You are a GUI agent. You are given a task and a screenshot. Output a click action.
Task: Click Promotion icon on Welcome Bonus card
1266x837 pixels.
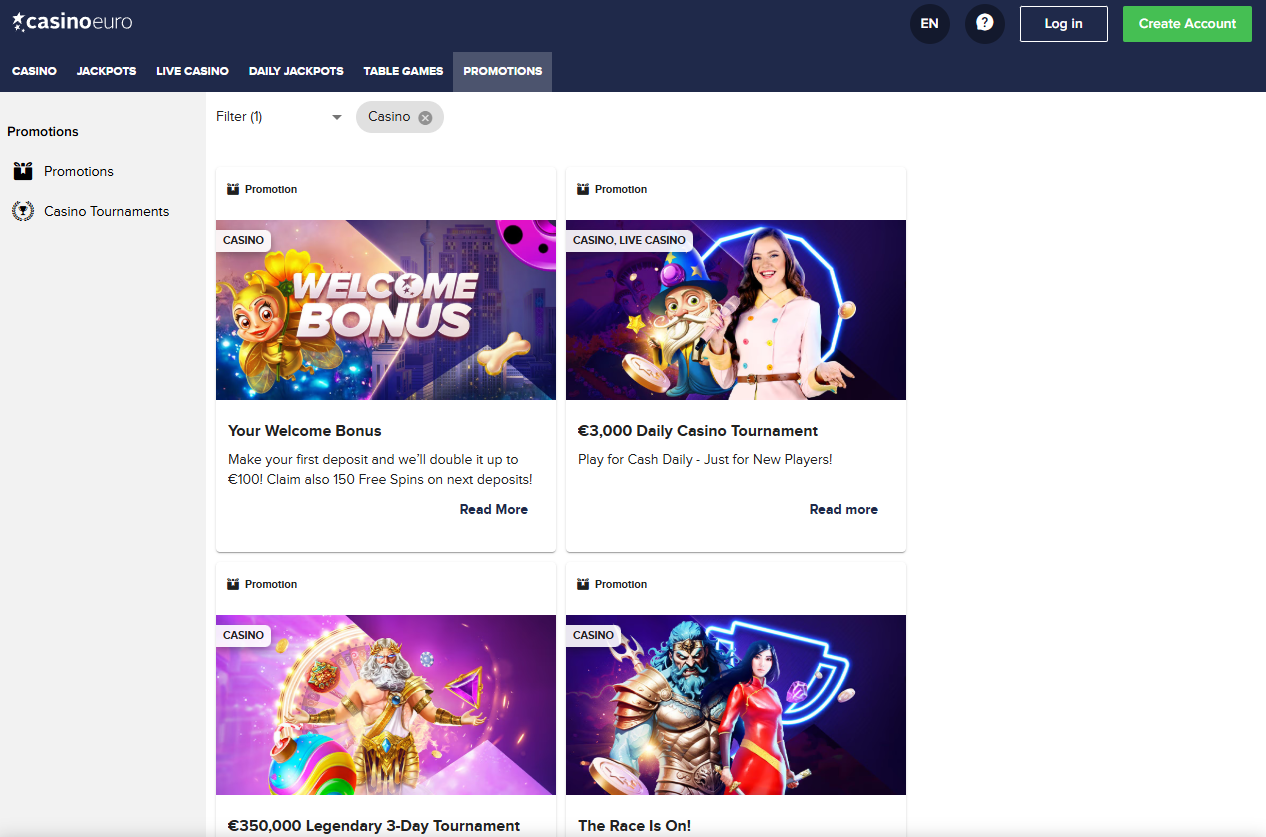pyautogui.click(x=233, y=189)
